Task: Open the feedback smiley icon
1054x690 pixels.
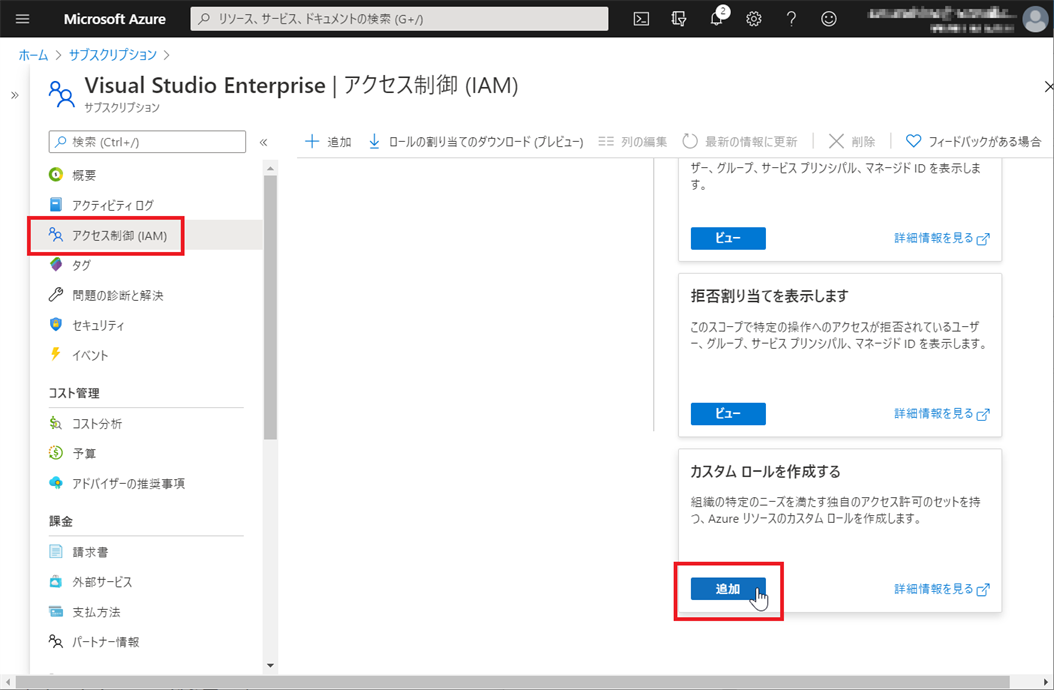Action: point(829,19)
